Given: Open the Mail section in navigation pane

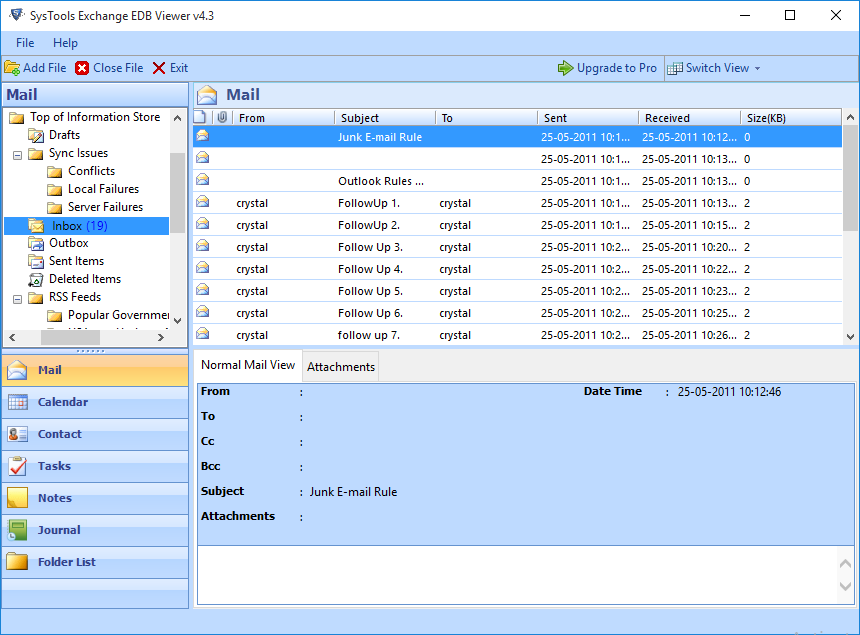Looking at the screenshot, I should pyautogui.click(x=95, y=370).
